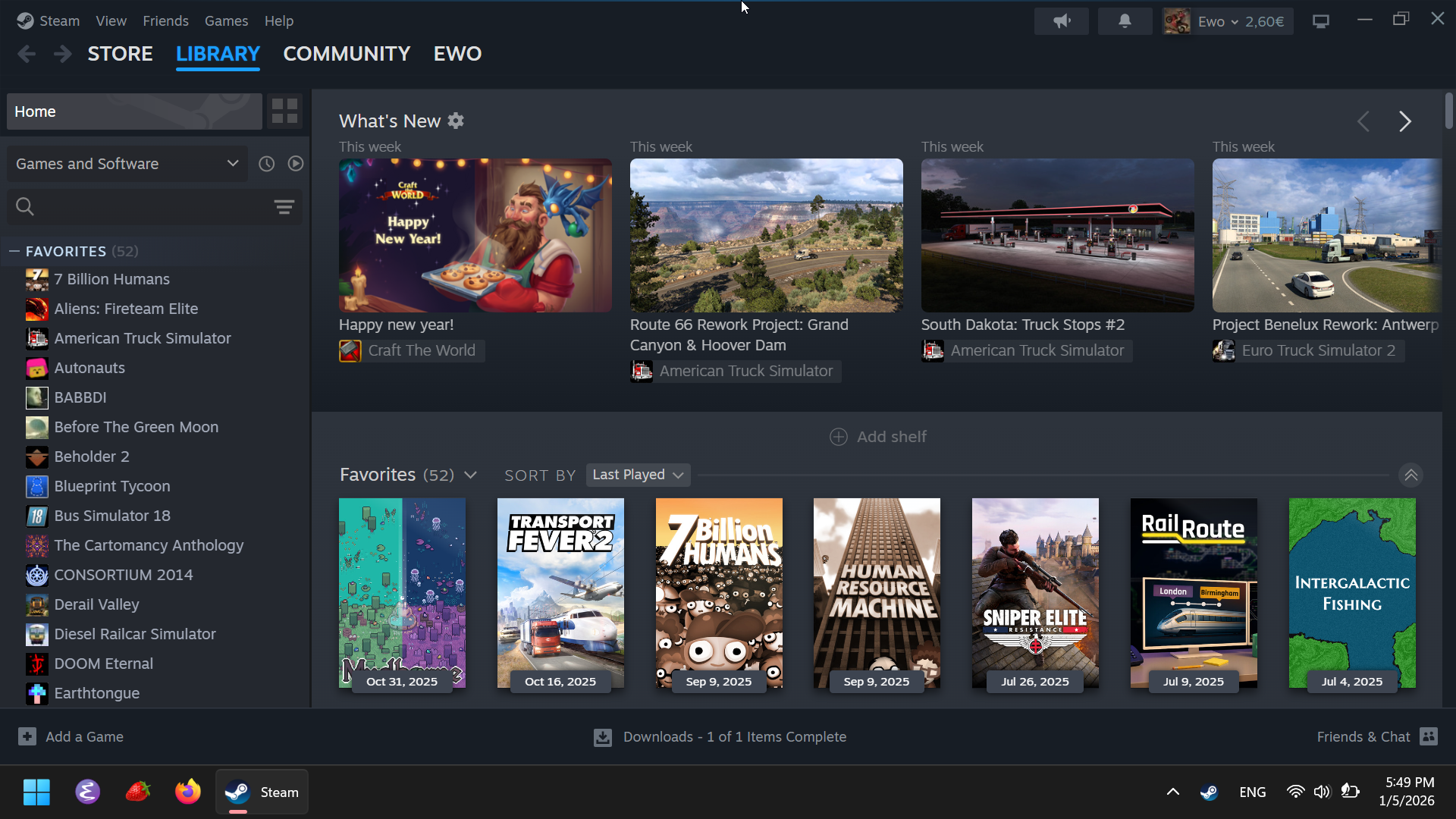Open Intergalactic Fishing game cover
1456x819 pixels.
pos(1352,593)
